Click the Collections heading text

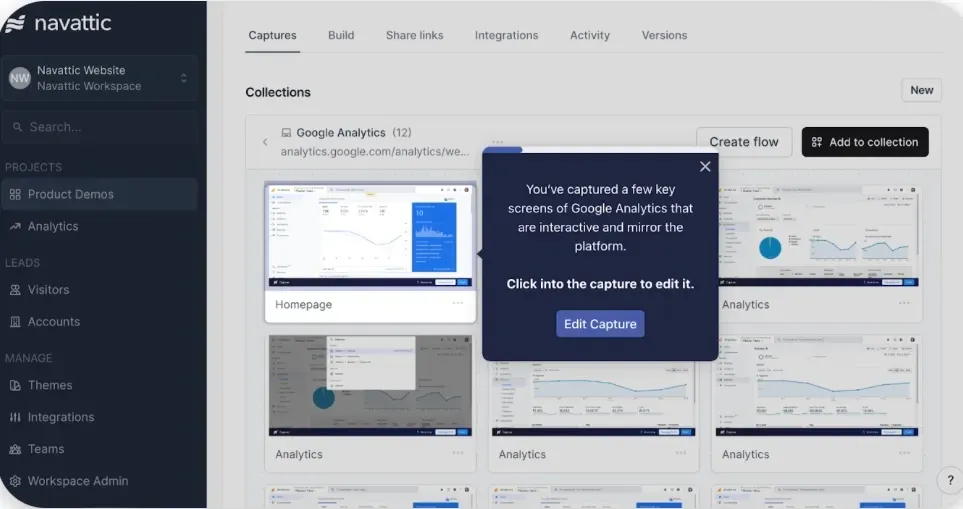click(278, 92)
